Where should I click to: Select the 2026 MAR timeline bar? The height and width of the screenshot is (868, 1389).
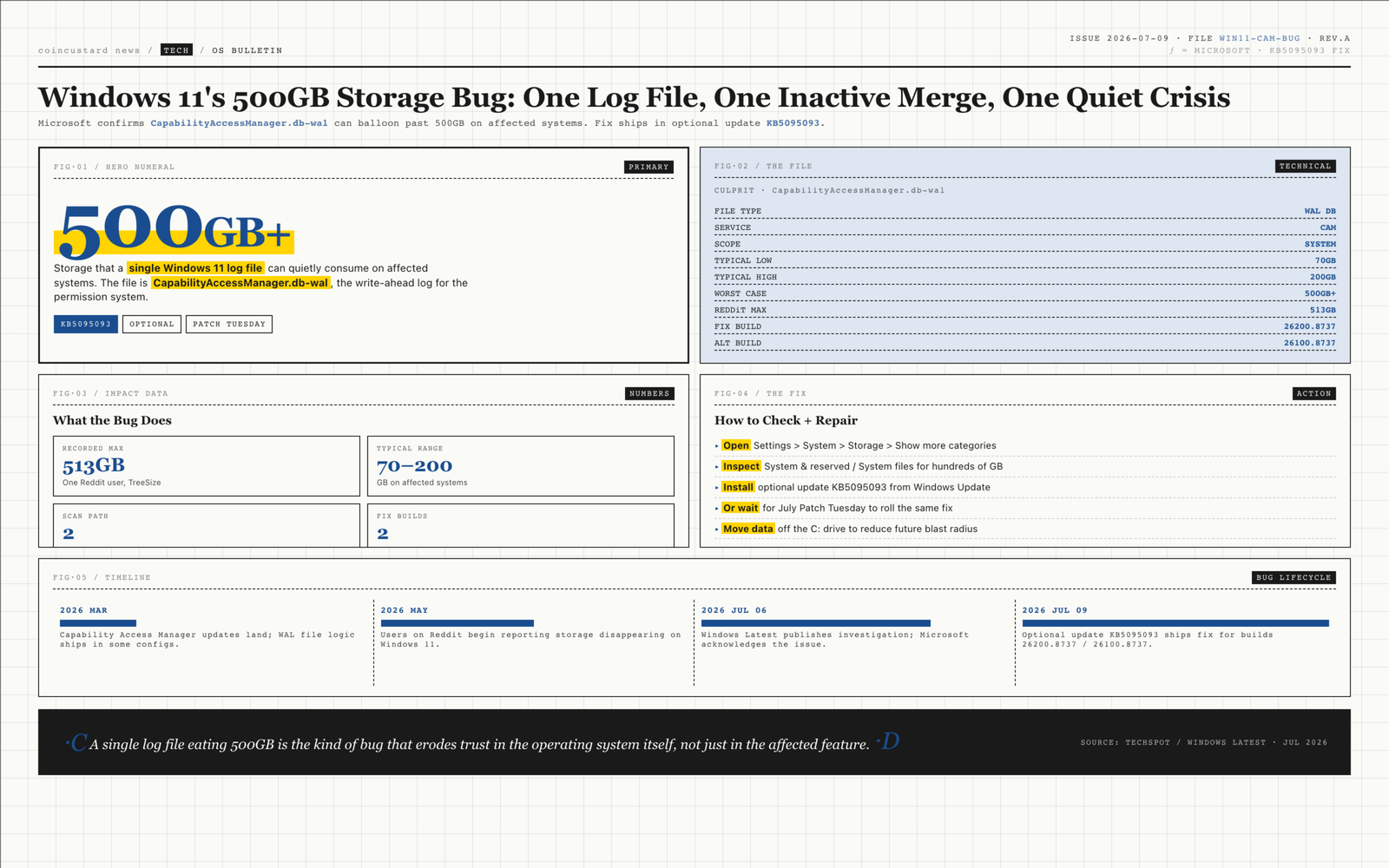click(98, 623)
